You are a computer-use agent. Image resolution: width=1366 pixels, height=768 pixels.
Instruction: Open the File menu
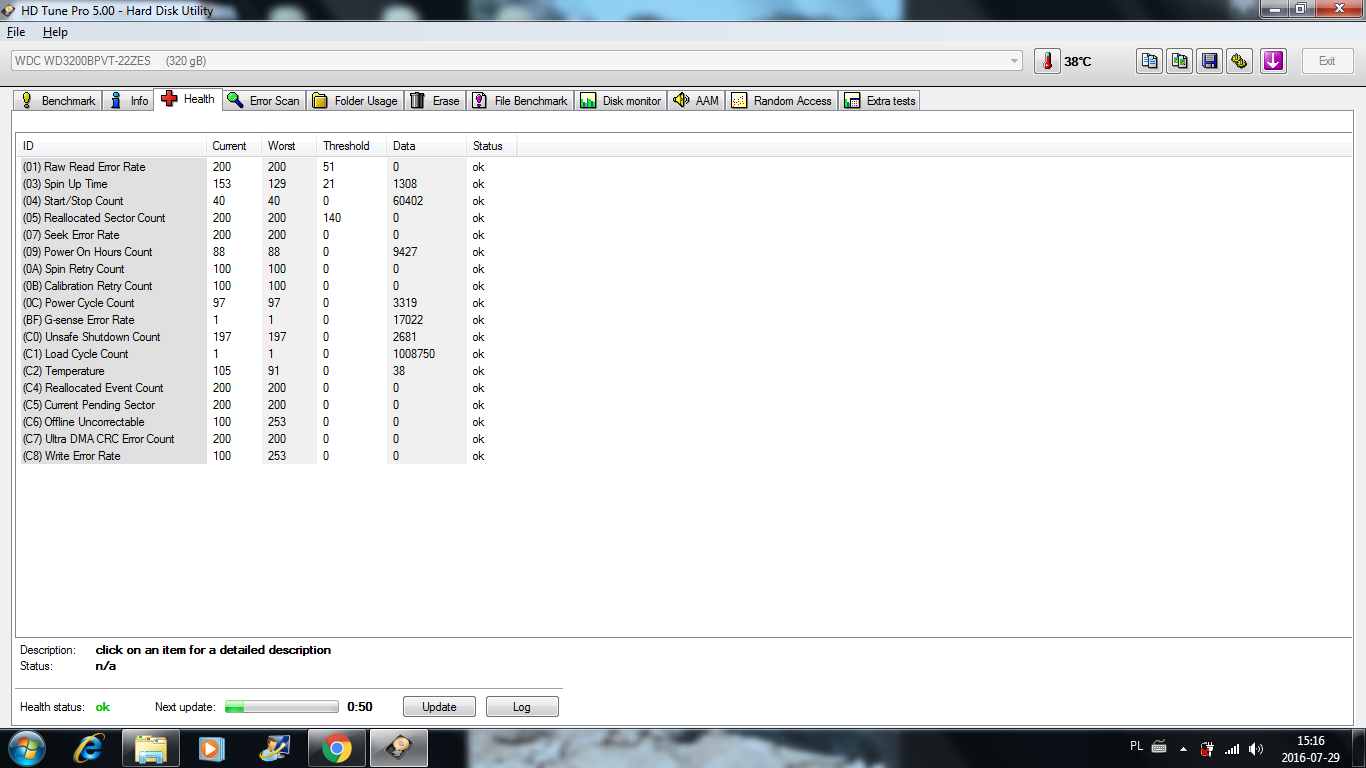click(16, 32)
